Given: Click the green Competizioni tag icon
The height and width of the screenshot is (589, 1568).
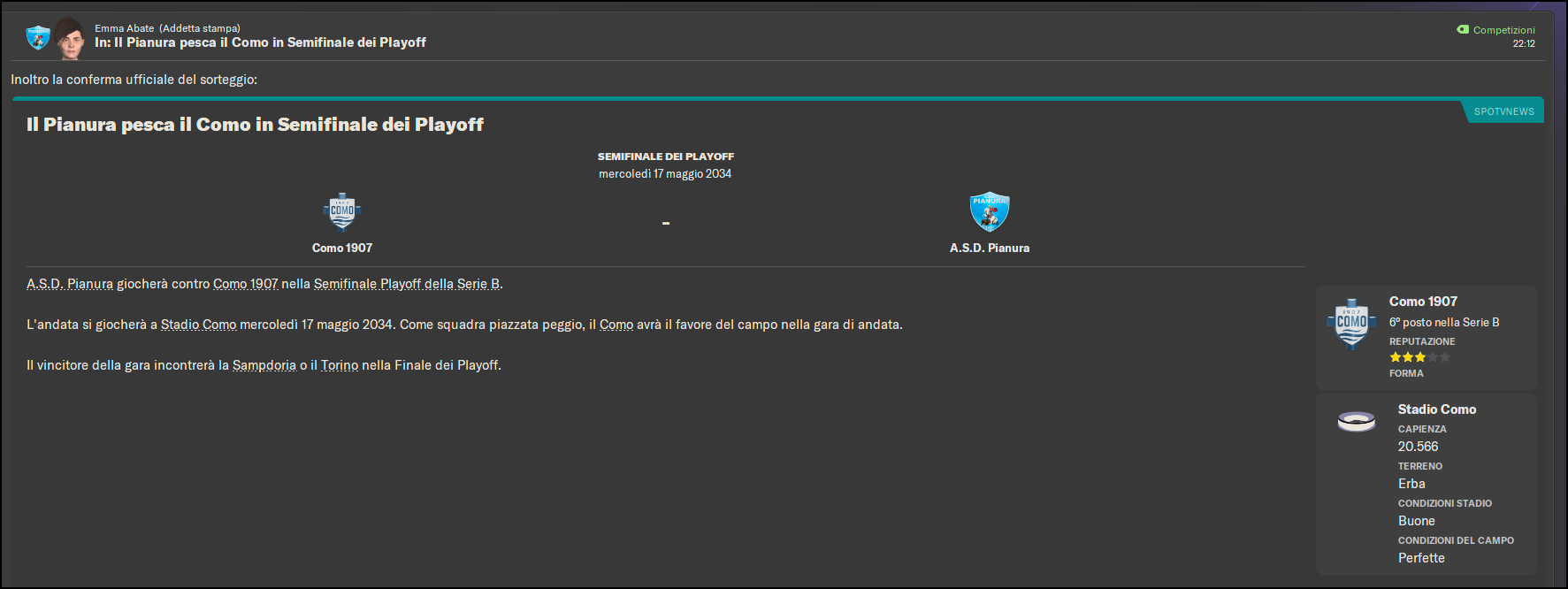Looking at the screenshot, I should 1463,29.
